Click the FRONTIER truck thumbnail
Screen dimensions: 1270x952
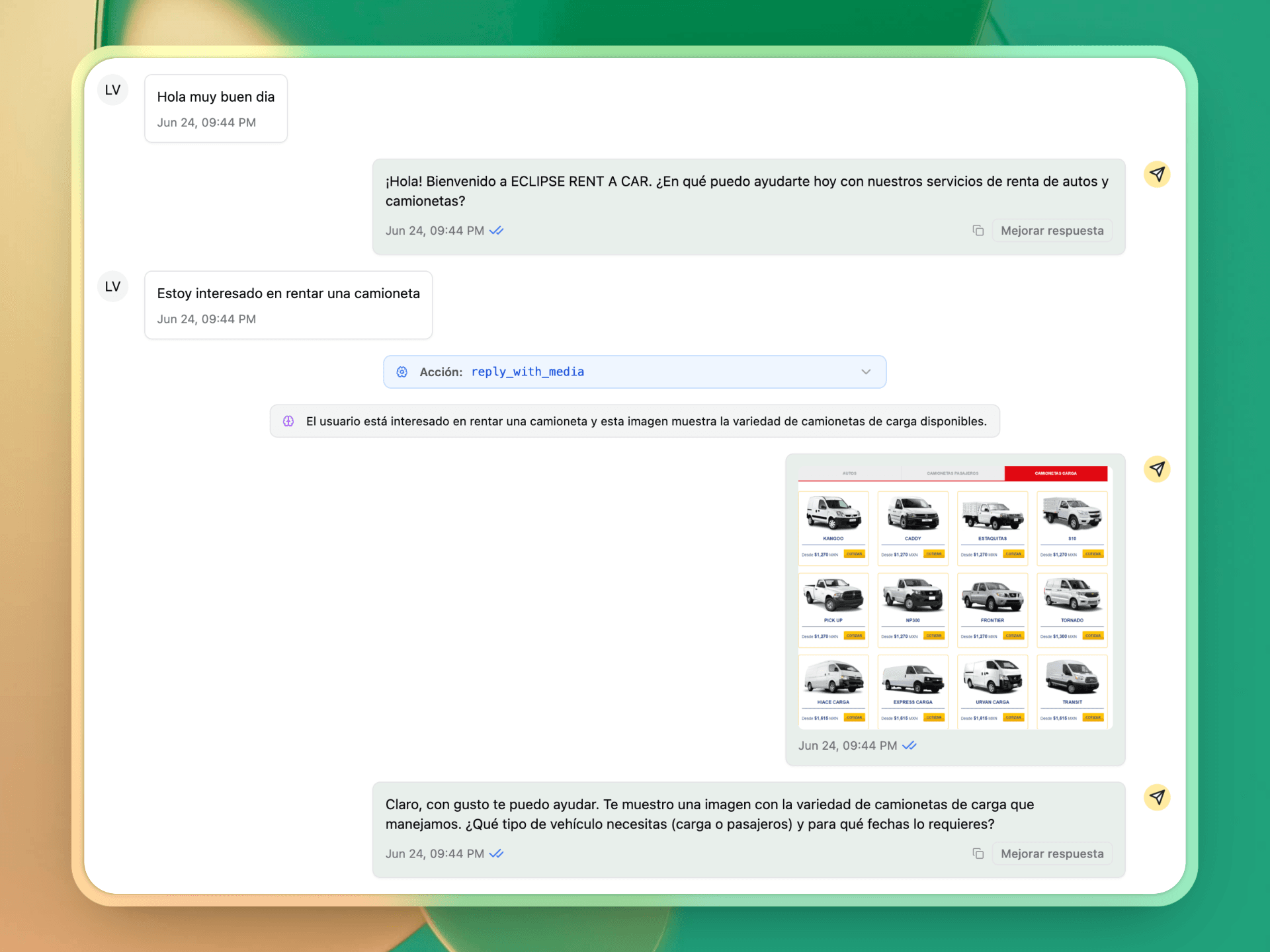point(992,598)
